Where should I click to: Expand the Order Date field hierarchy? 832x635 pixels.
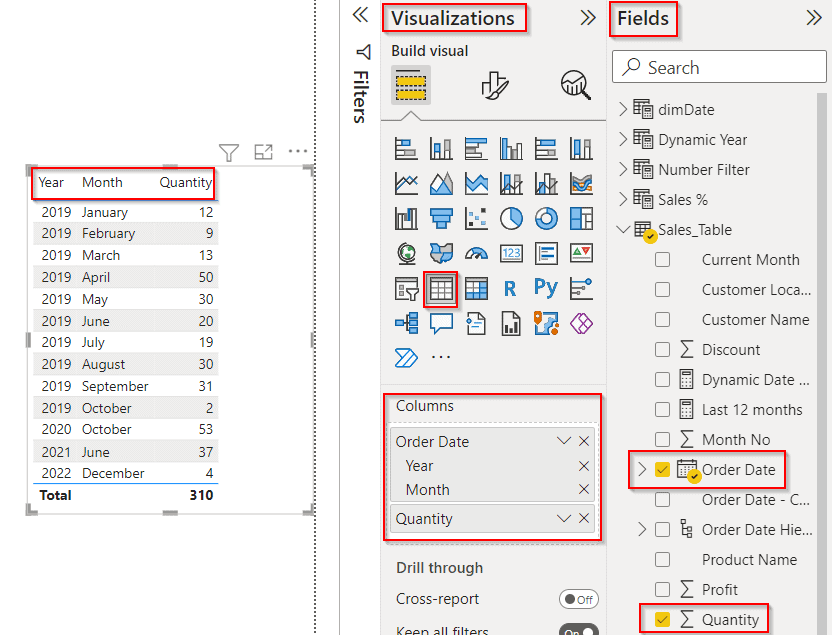[x=642, y=469]
